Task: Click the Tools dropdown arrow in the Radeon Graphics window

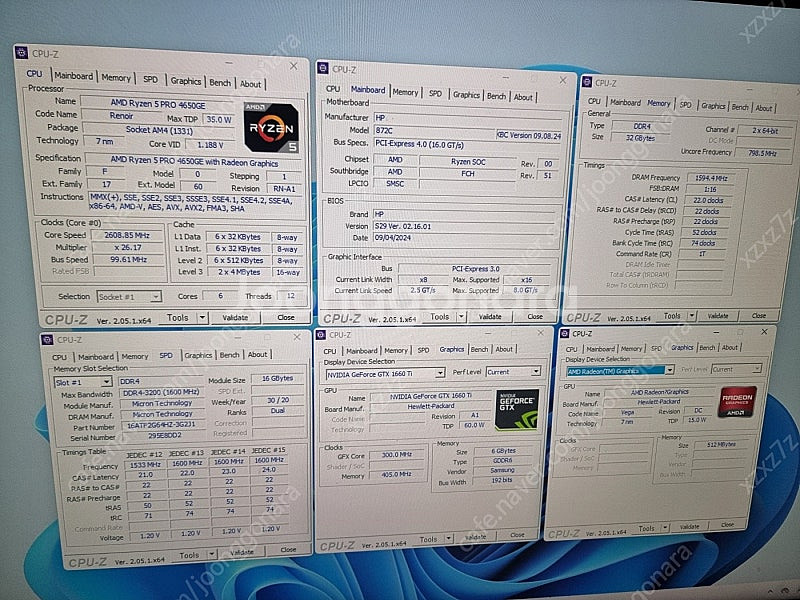Action: click(665, 528)
